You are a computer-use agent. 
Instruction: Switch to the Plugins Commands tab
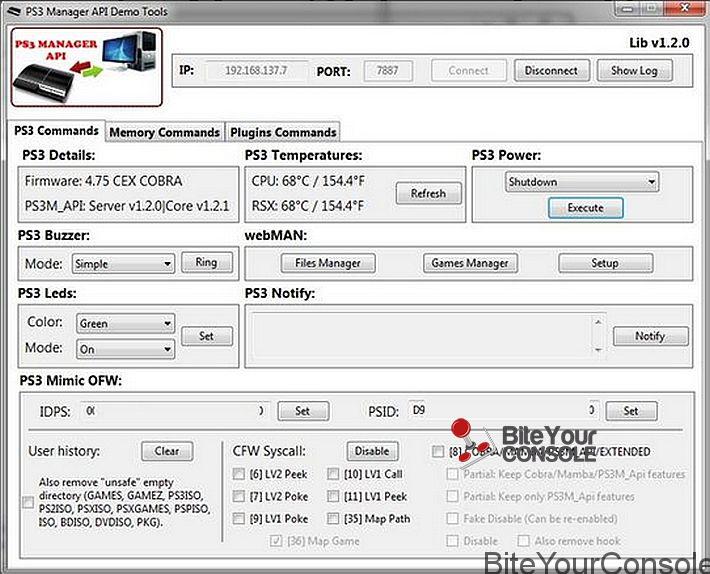tap(283, 132)
